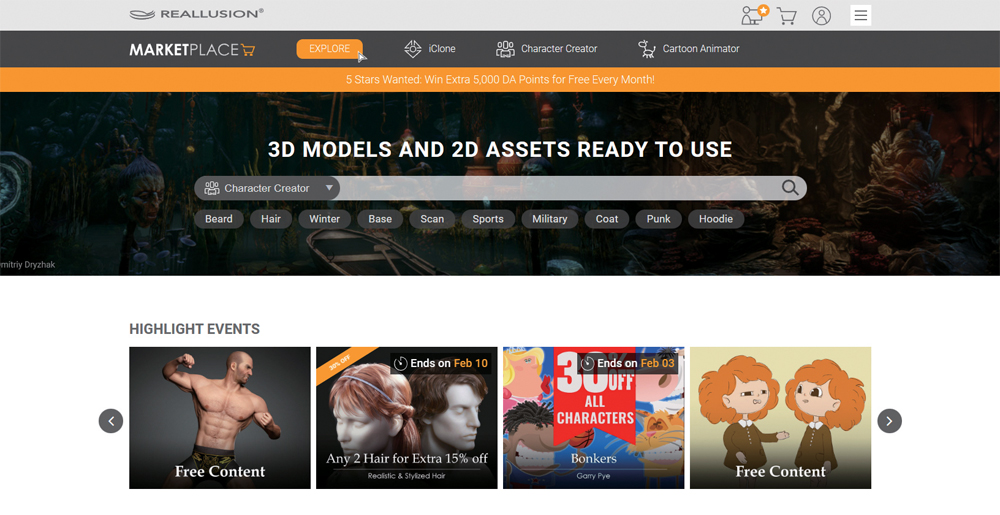Viewport: 1000px width, 515px height.
Task: Select the Scan tag
Action: 432,219
